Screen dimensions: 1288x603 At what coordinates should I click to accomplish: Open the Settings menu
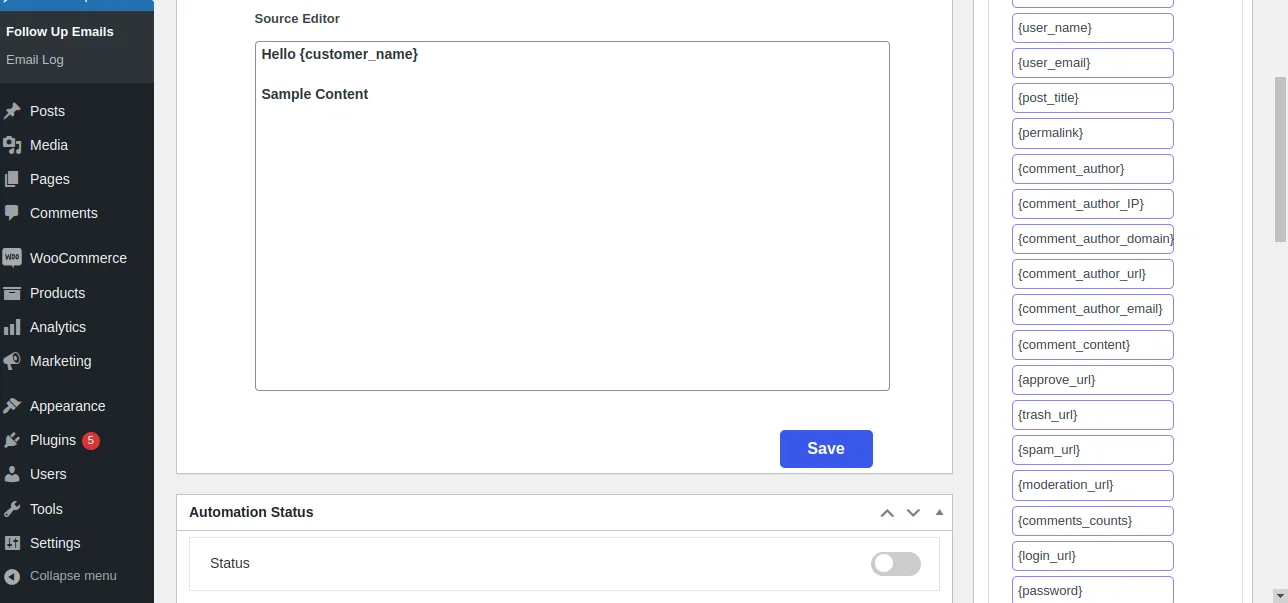(x=55, y=543)
